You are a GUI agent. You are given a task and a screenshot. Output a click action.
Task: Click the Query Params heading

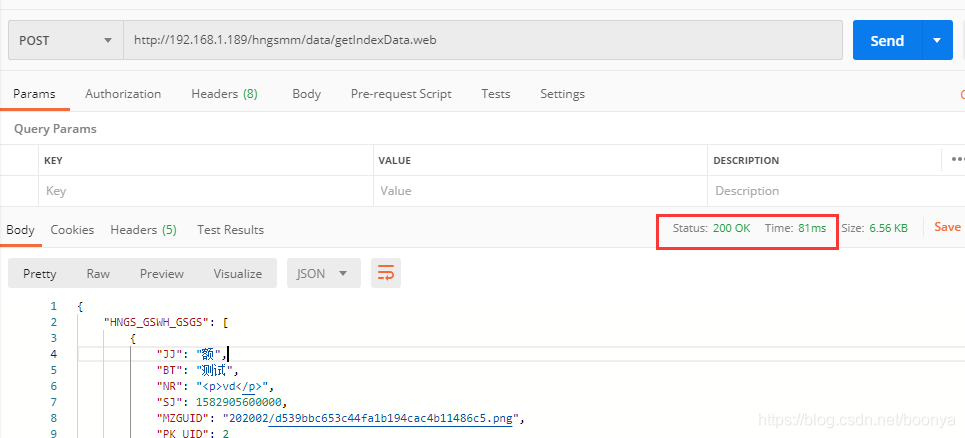point(55,129)
